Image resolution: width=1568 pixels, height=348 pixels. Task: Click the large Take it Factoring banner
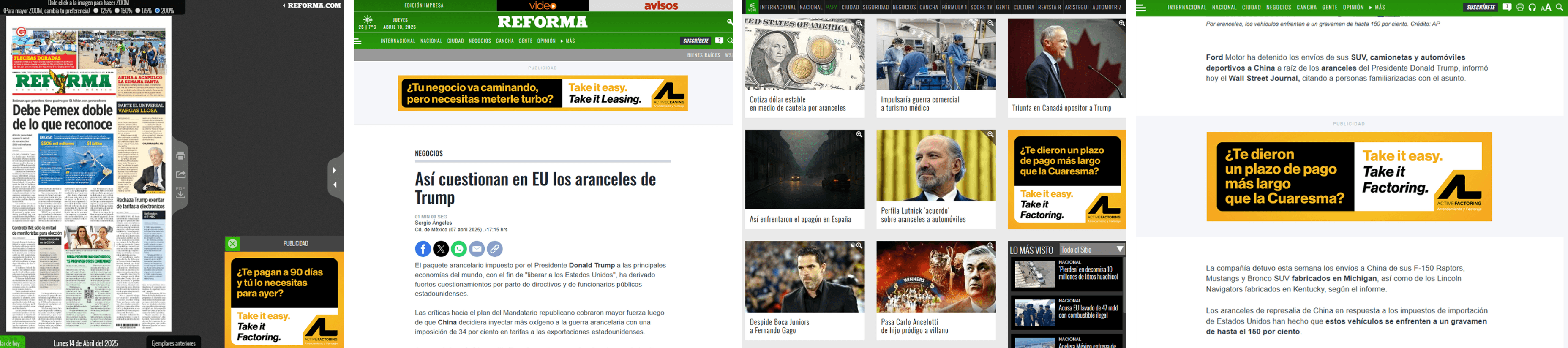point(1349,177)
